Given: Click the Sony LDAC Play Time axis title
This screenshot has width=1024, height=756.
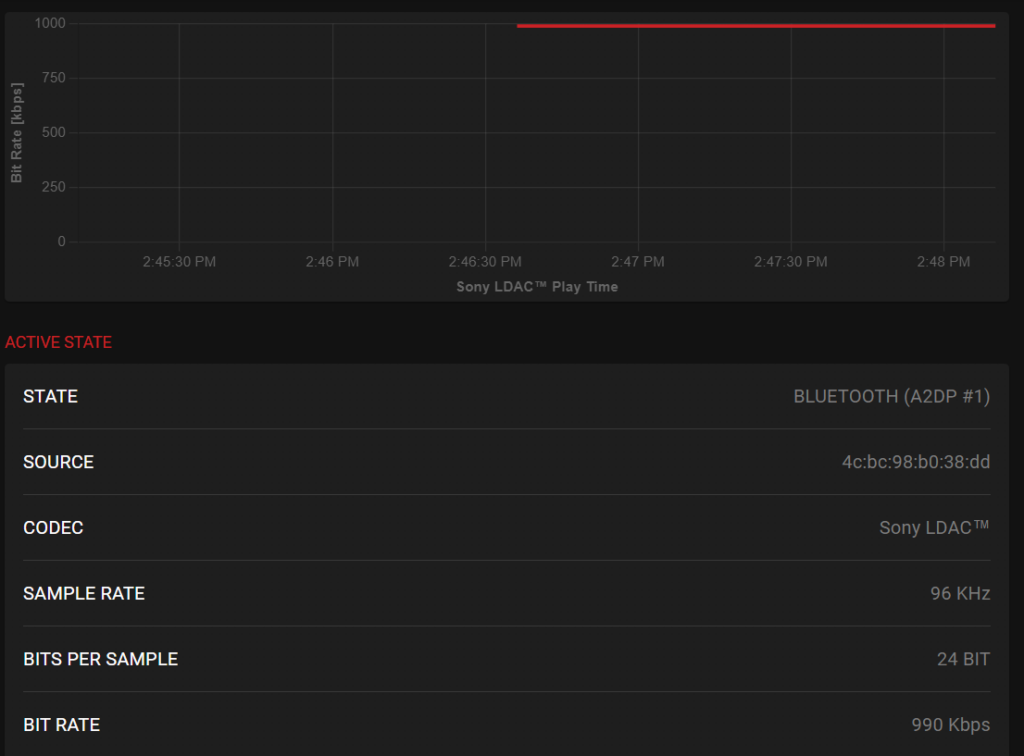Looking at the screenshot, I should pos(537,287).
